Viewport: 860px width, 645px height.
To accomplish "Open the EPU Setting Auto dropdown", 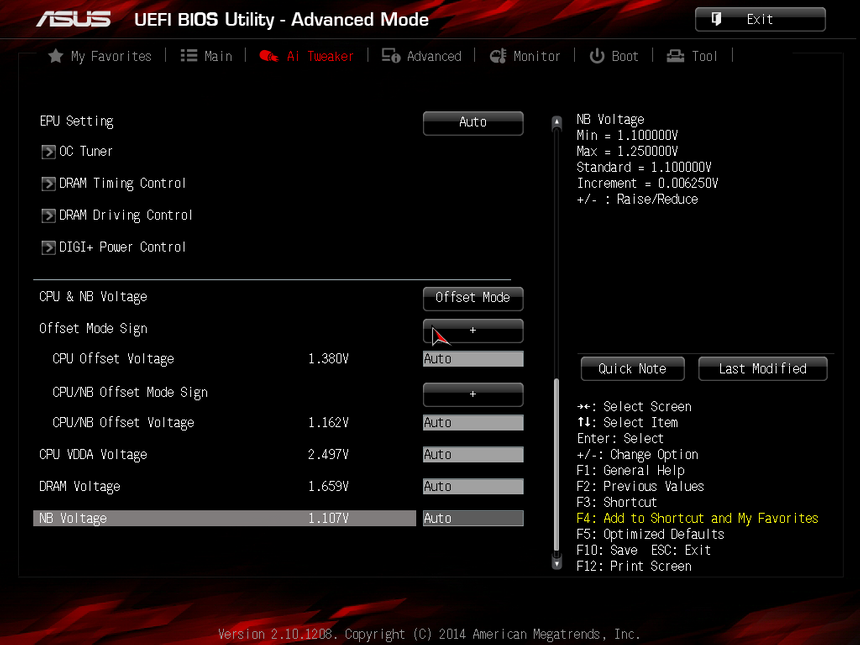I will 473,123.
